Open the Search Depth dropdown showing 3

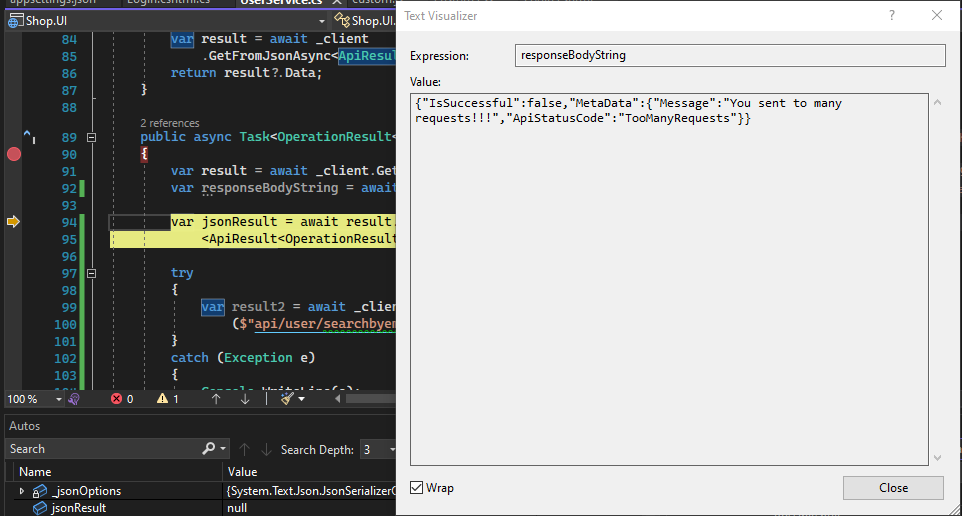377,450
